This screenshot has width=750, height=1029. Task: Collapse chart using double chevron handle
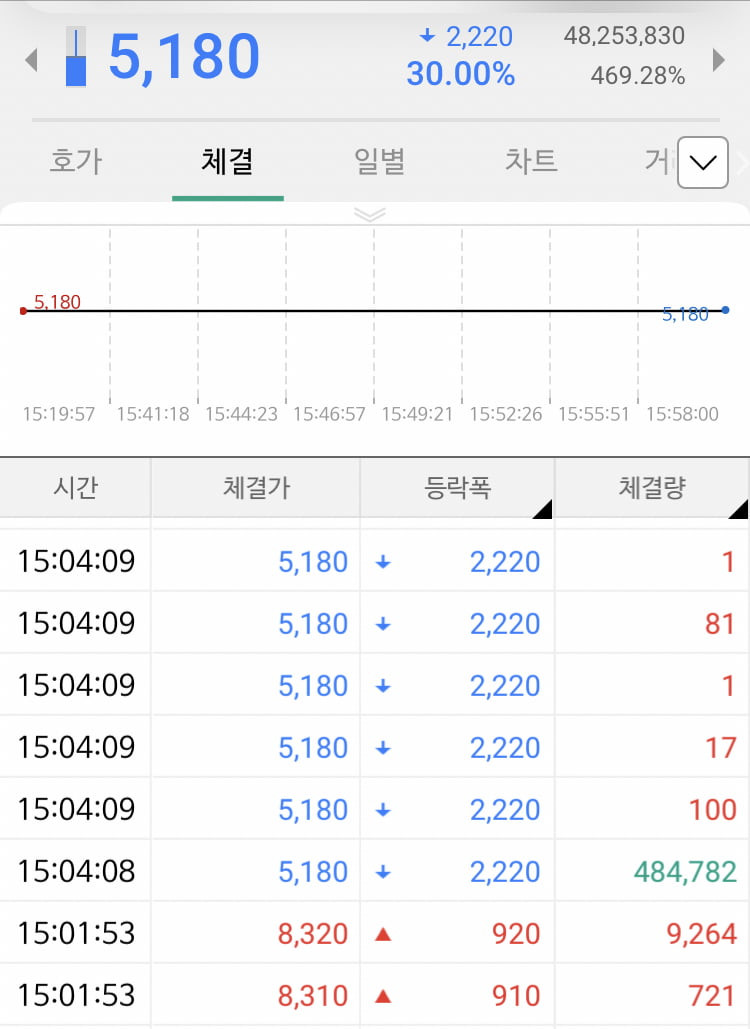pyautogui.click(x=369, y=215)
